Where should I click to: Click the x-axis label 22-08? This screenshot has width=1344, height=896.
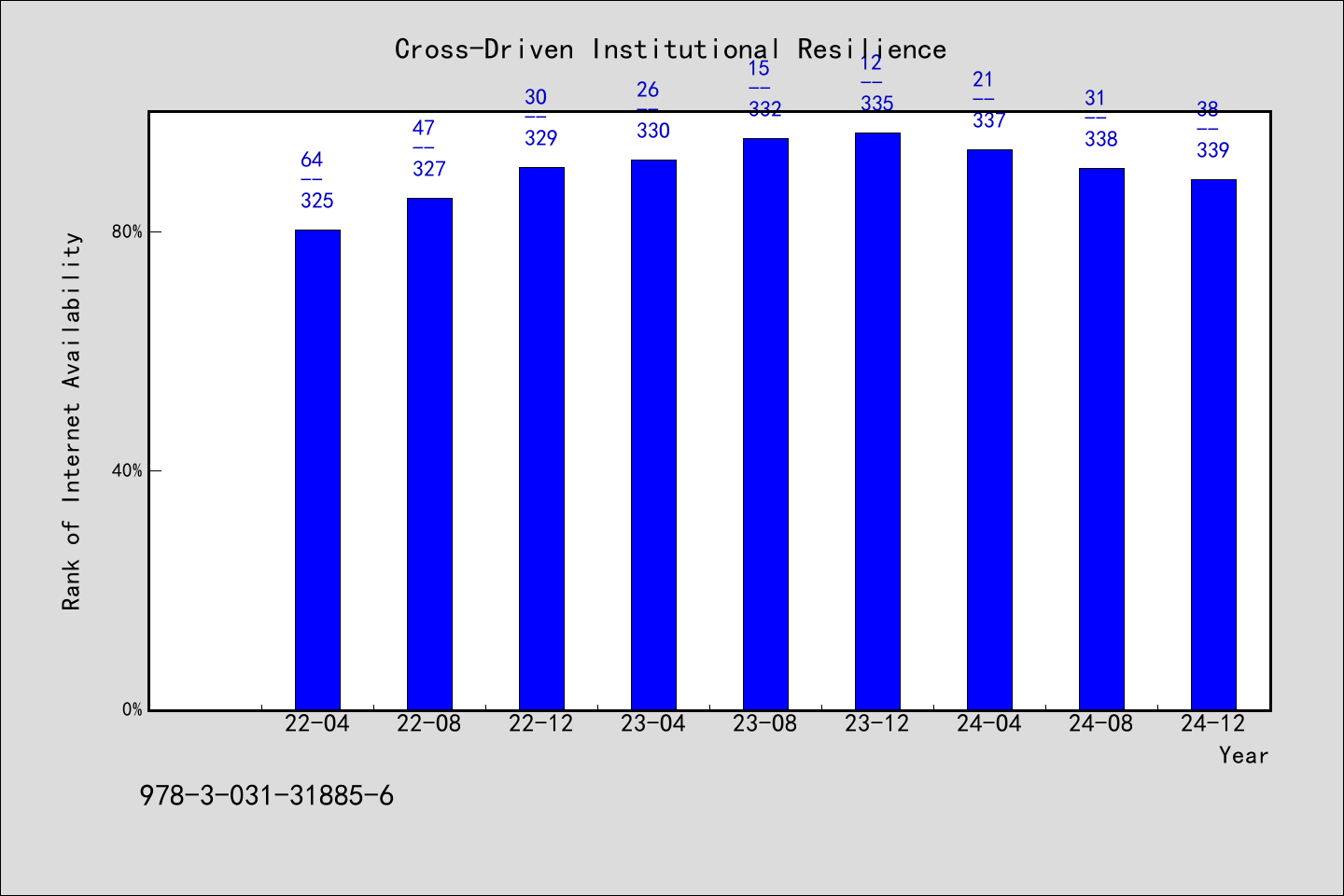click(x=429, y=723)
